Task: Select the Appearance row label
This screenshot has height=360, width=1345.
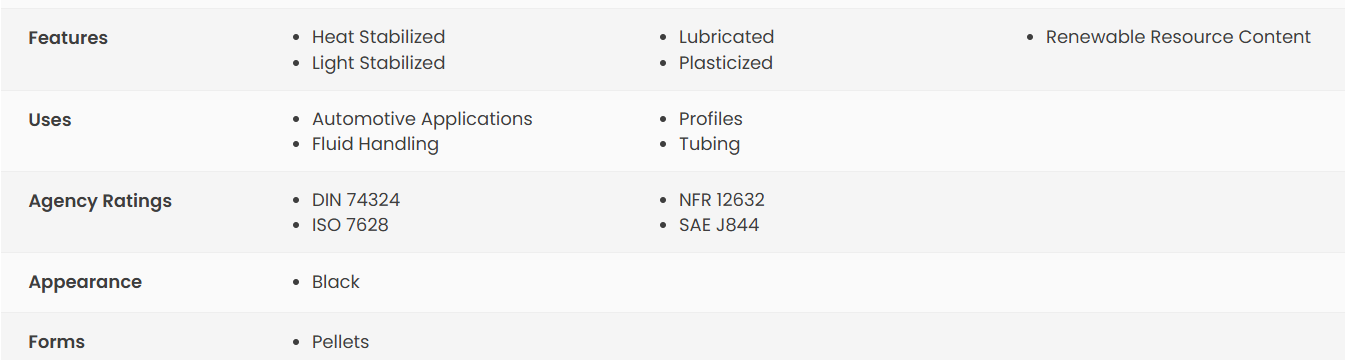Action: pos(85,282)
